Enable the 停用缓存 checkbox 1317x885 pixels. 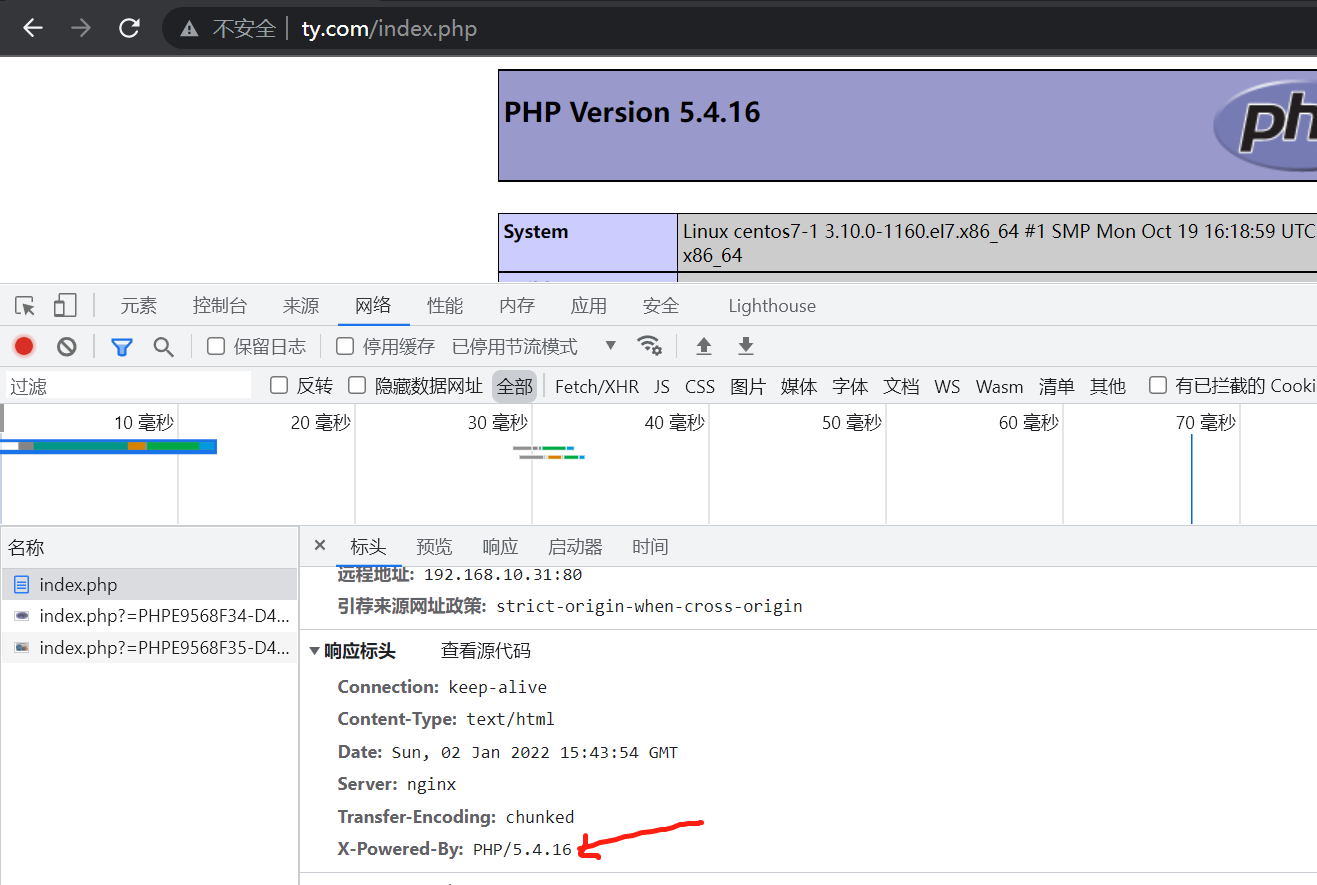(x=345, y=346)
